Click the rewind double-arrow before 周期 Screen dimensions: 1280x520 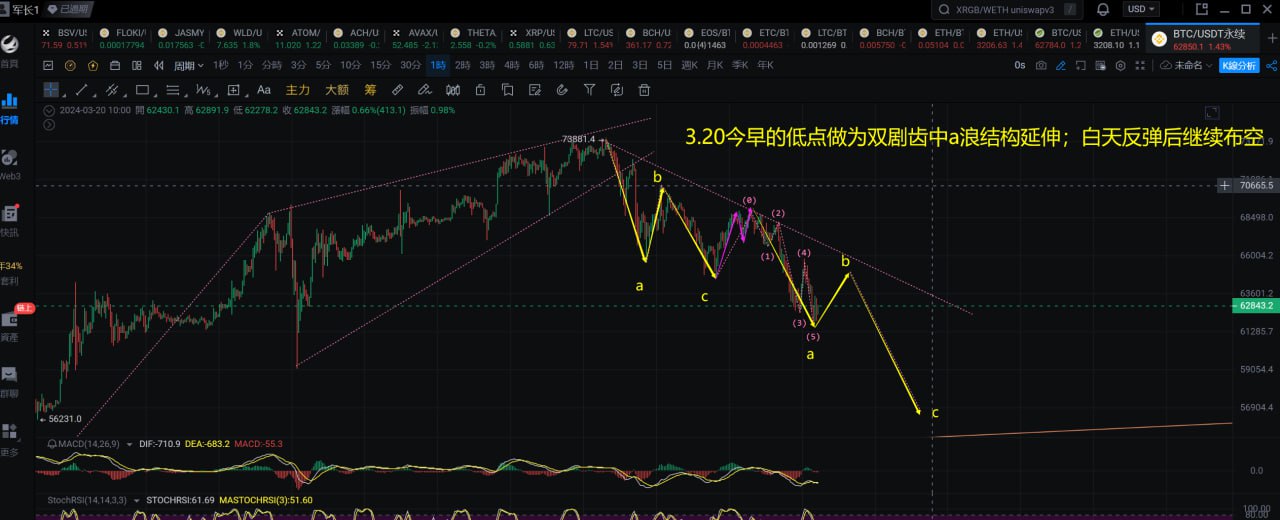[x=159, y=65]
